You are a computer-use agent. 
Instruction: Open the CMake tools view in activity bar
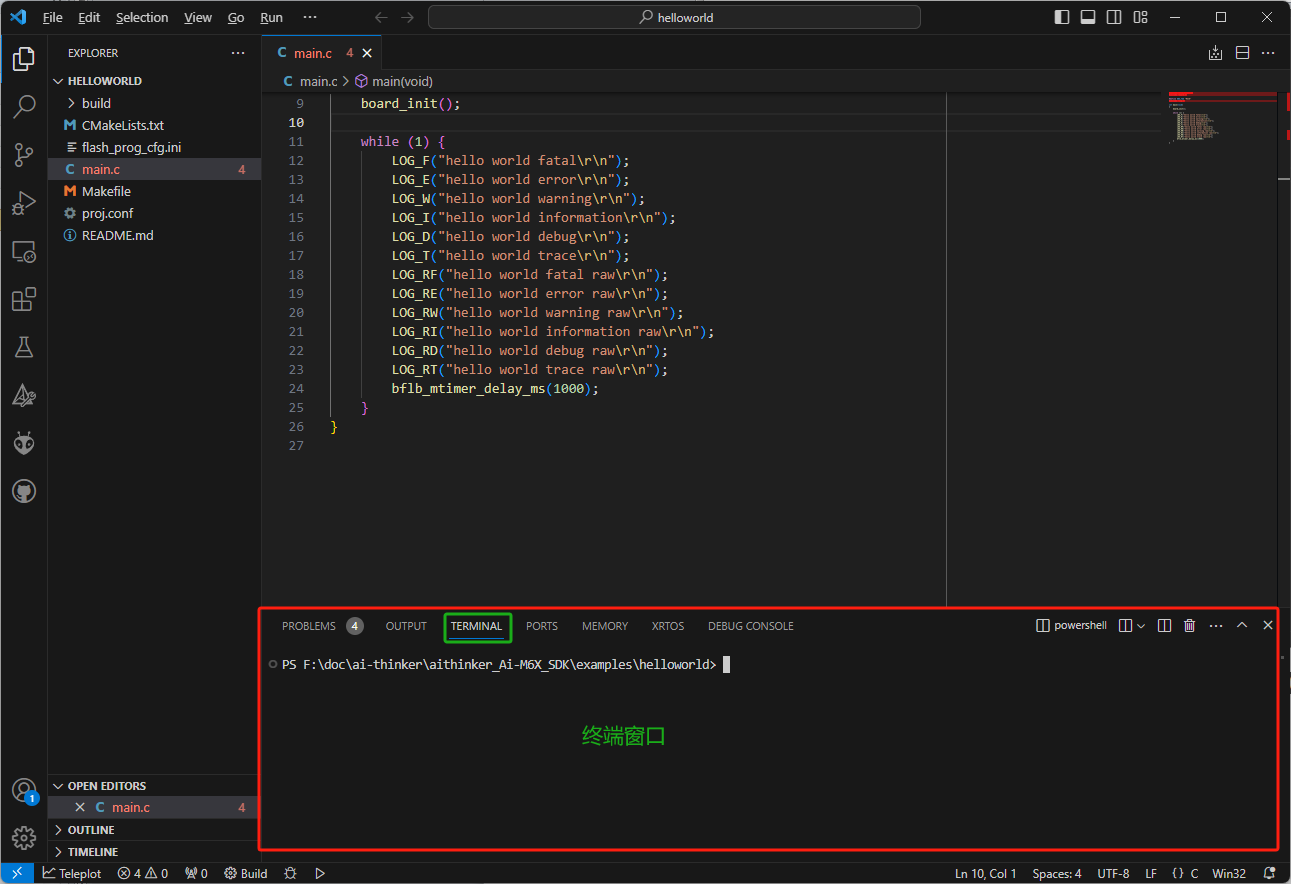24,395
